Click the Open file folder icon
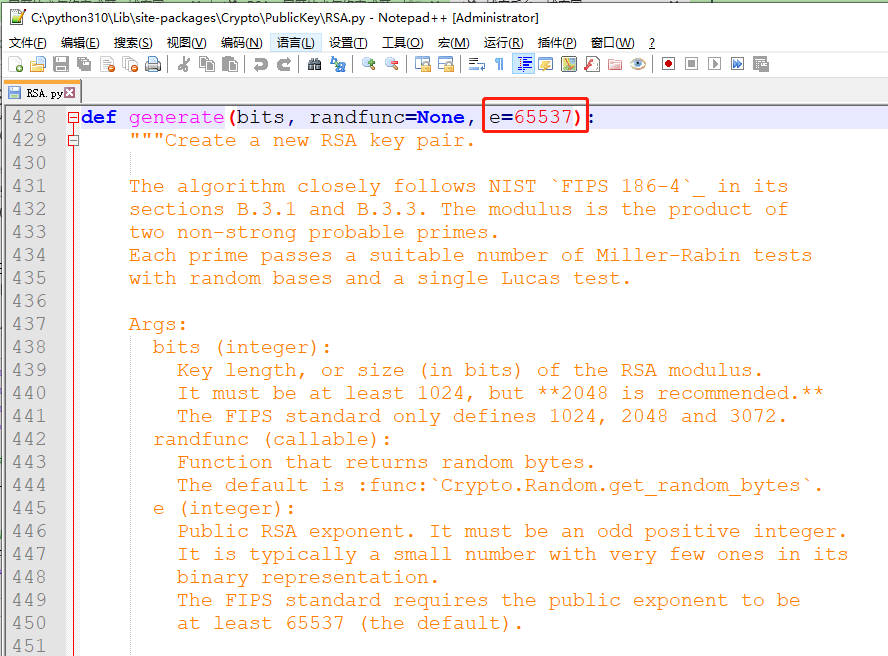Image resolution: width=888 pixels, height=656 pixels. pyautogui.click(x=38, y=65)
